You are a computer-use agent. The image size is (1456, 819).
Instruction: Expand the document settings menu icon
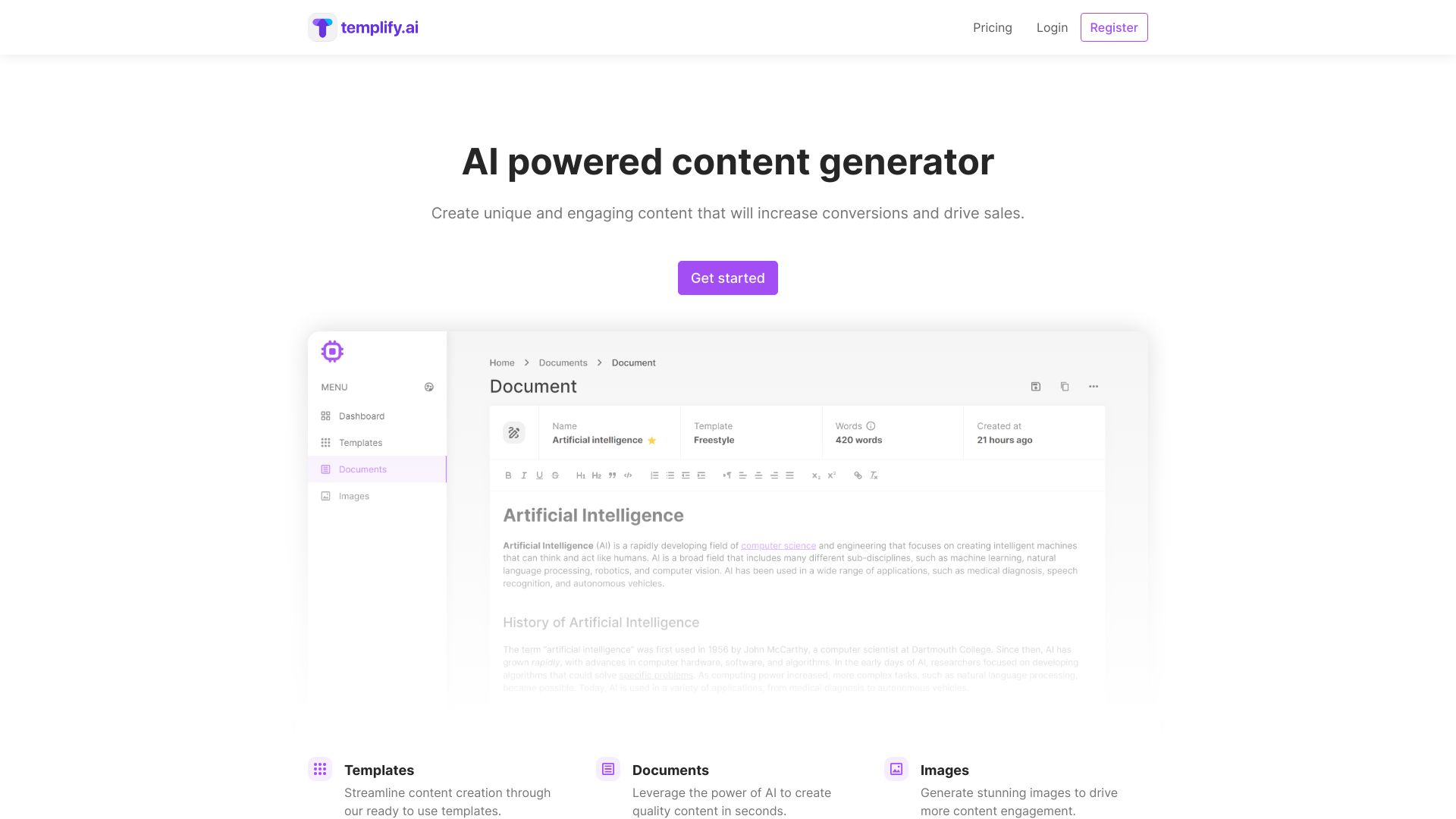[x=1094, y=386]
